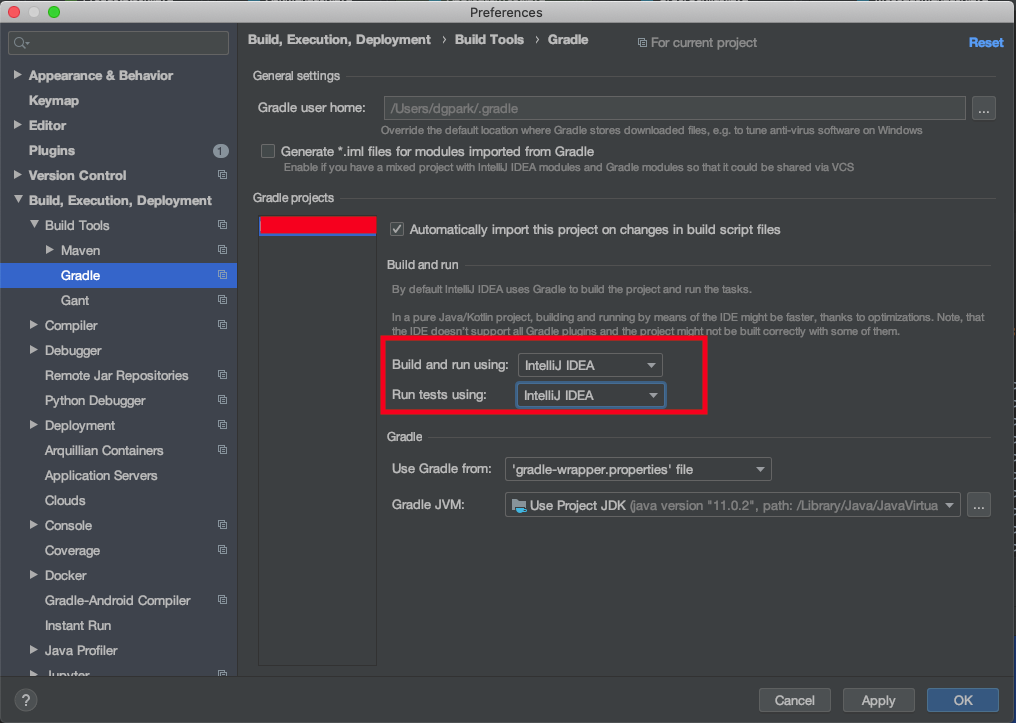Expand the Docker node
Screen dimensions: 1016x723
[x=34, y=575]
